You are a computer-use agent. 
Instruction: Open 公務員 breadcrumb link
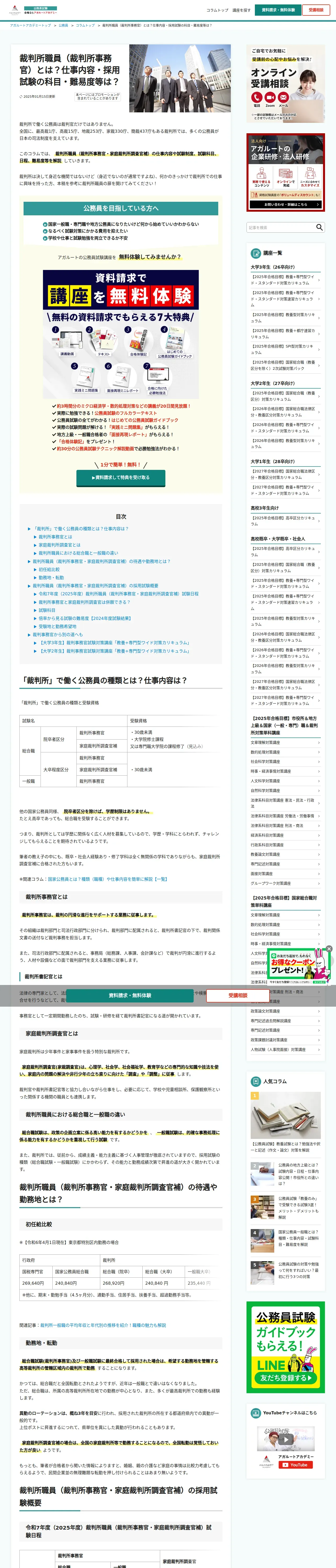(63, 26)
